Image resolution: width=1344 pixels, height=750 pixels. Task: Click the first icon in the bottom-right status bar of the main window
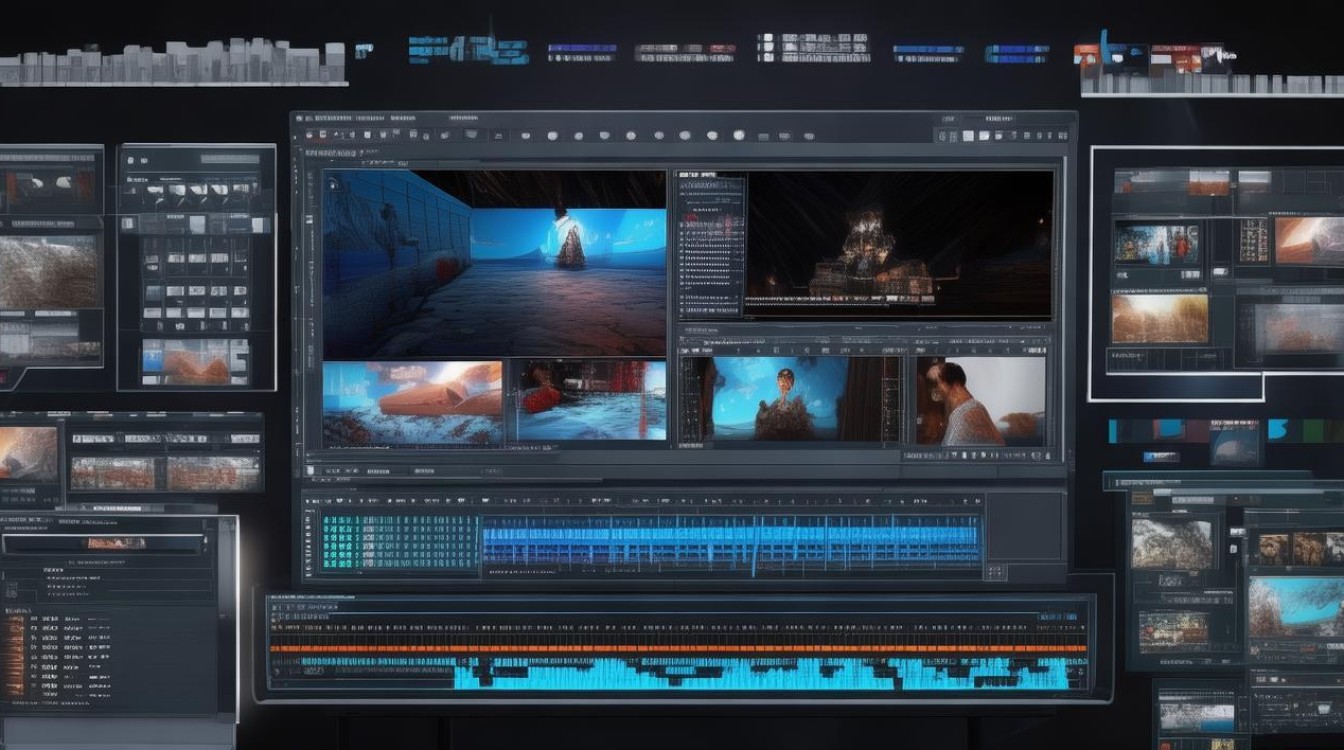coord(908,456)
